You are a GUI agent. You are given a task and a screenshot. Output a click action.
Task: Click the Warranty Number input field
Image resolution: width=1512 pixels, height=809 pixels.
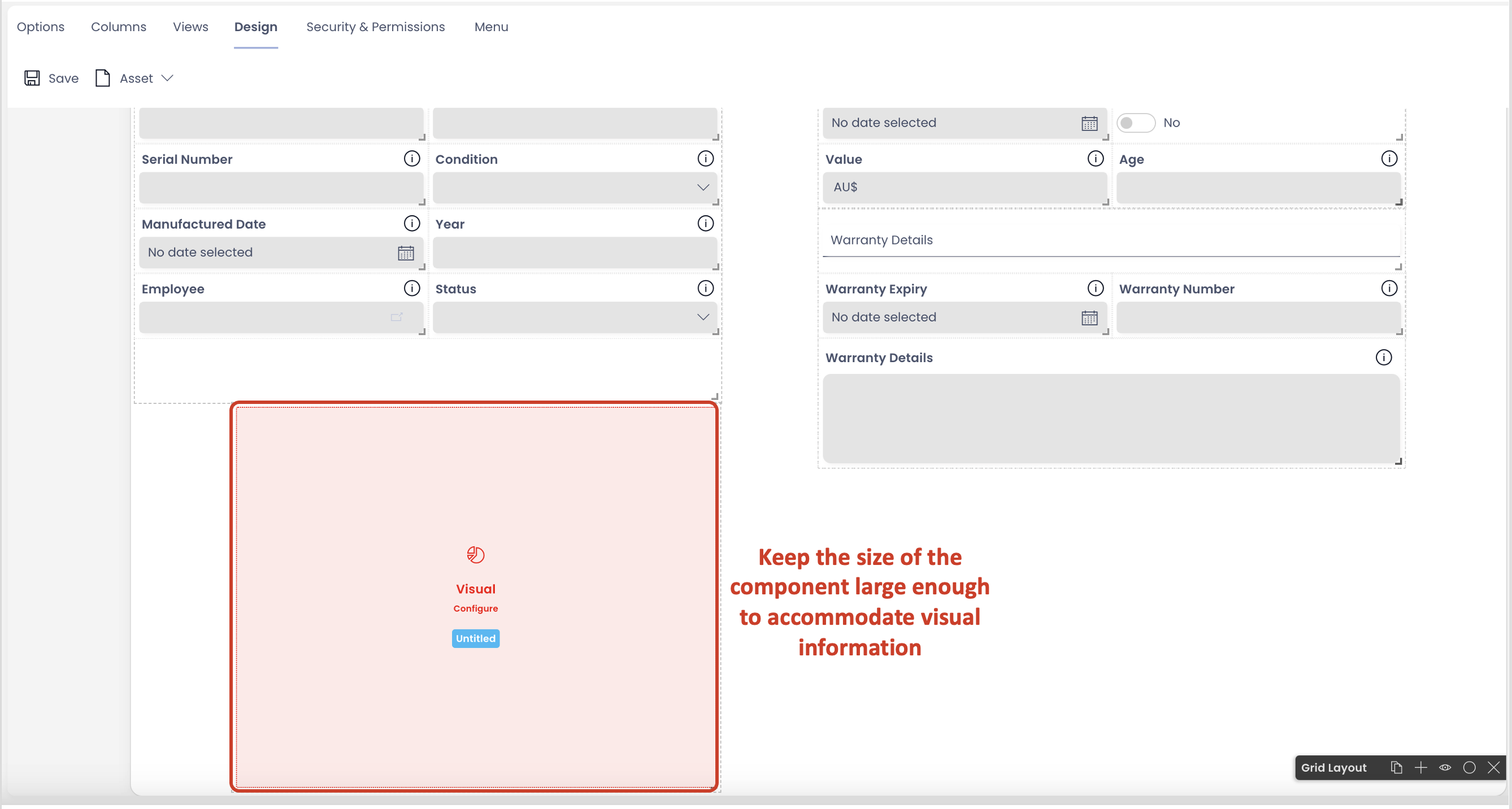[x=1258, y=317]
